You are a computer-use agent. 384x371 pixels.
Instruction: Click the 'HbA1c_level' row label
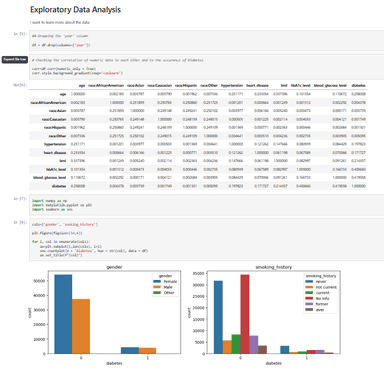tap(56, 169)
